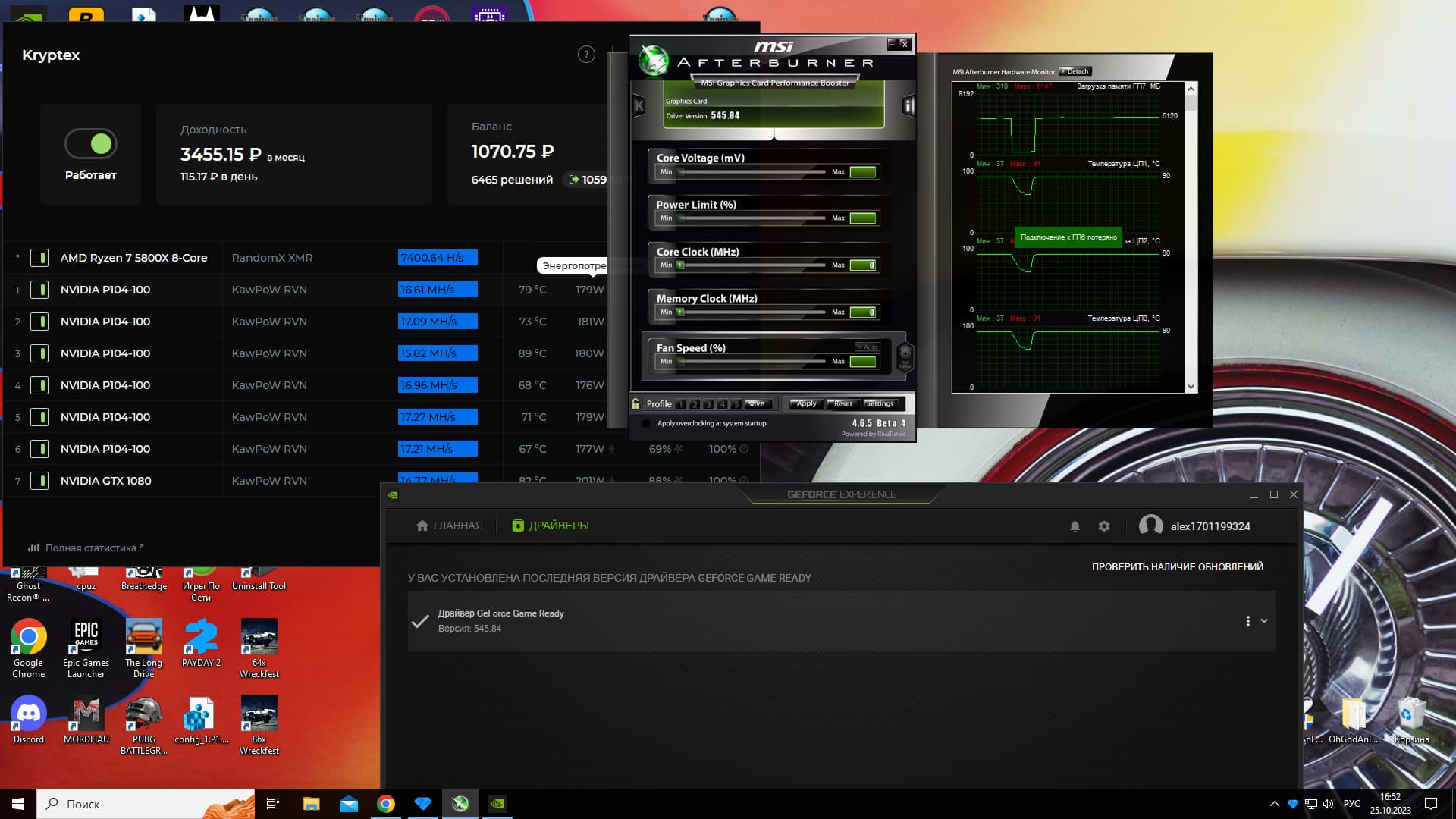
Task: Toggle the switch on Kryptex GPU row 4
Action: (39, 385)
